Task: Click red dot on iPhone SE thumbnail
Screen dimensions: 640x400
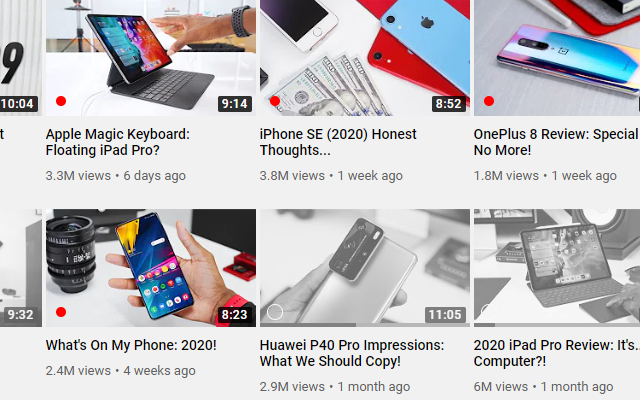Action: [275, 101]
